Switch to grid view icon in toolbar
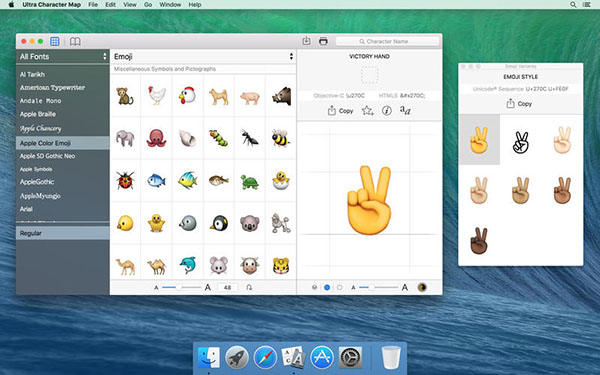 coord(55,41)
